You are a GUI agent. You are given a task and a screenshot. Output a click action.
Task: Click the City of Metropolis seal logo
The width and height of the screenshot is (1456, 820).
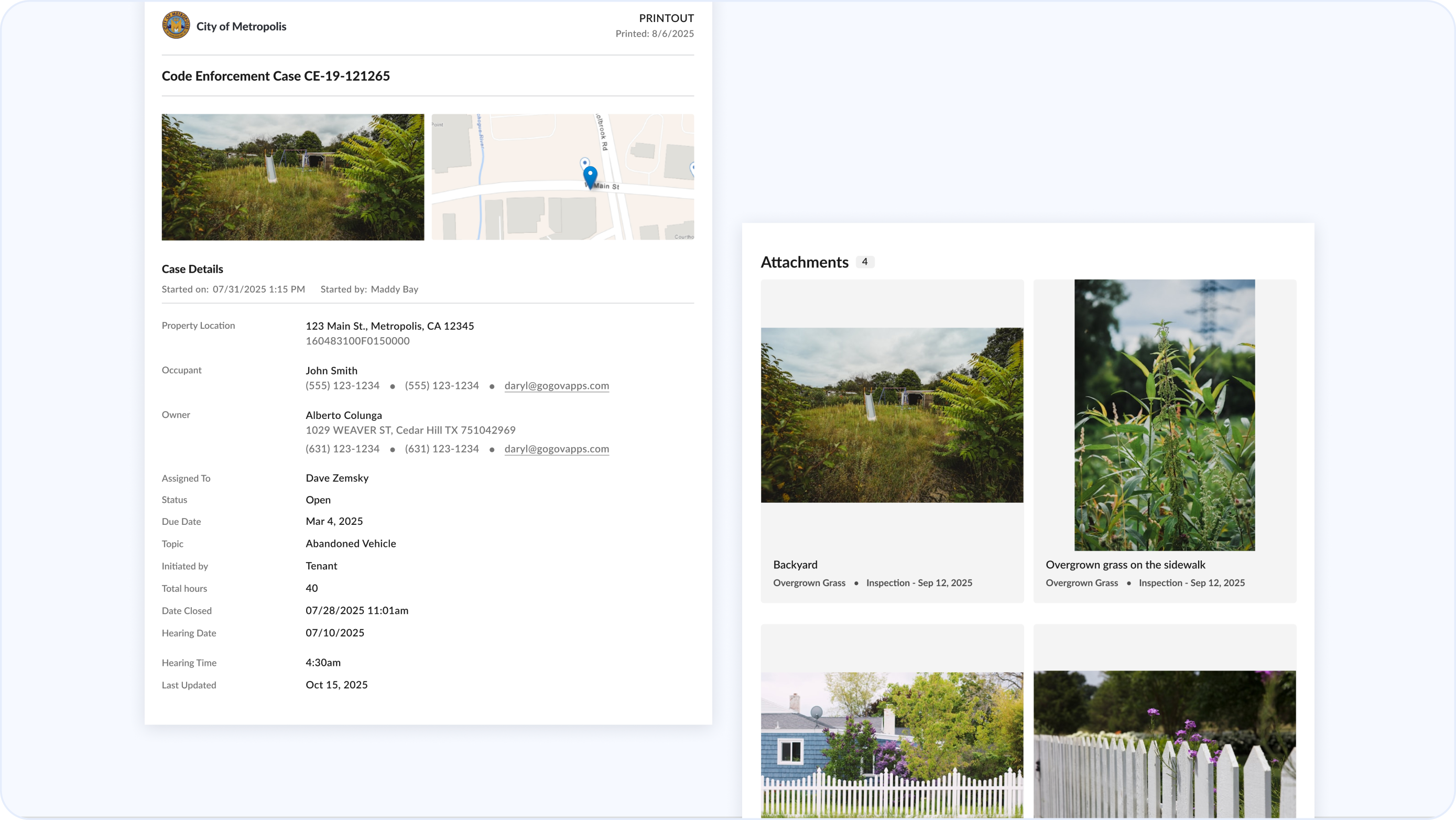point(176,26)
